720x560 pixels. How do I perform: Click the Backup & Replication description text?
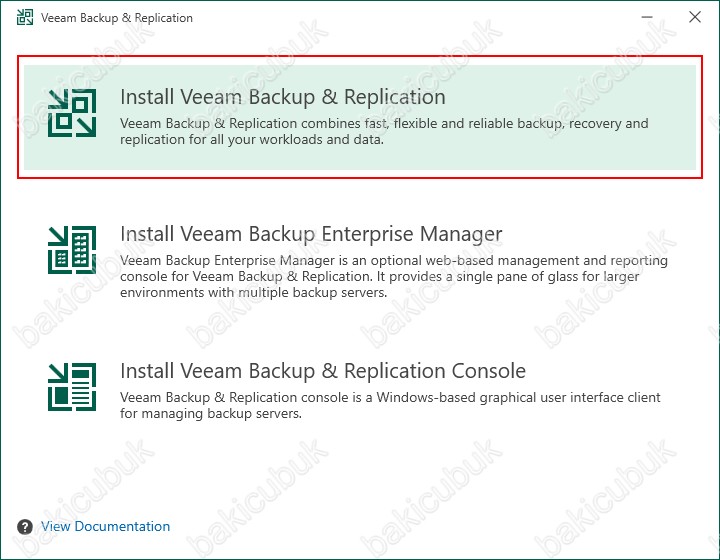click(x=384, y=131)
